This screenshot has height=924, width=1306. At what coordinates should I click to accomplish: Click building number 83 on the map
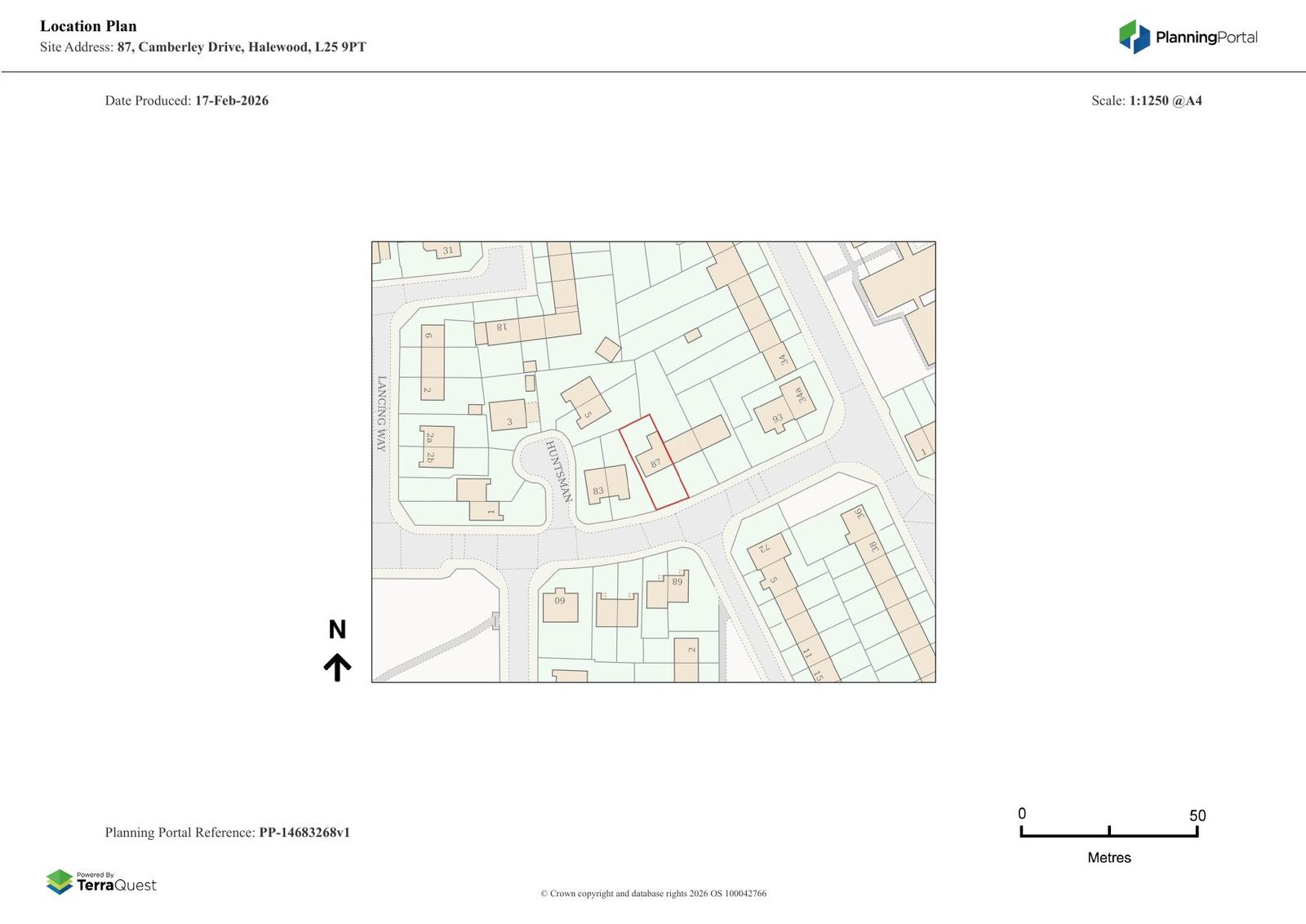click(x=598, y=491)
